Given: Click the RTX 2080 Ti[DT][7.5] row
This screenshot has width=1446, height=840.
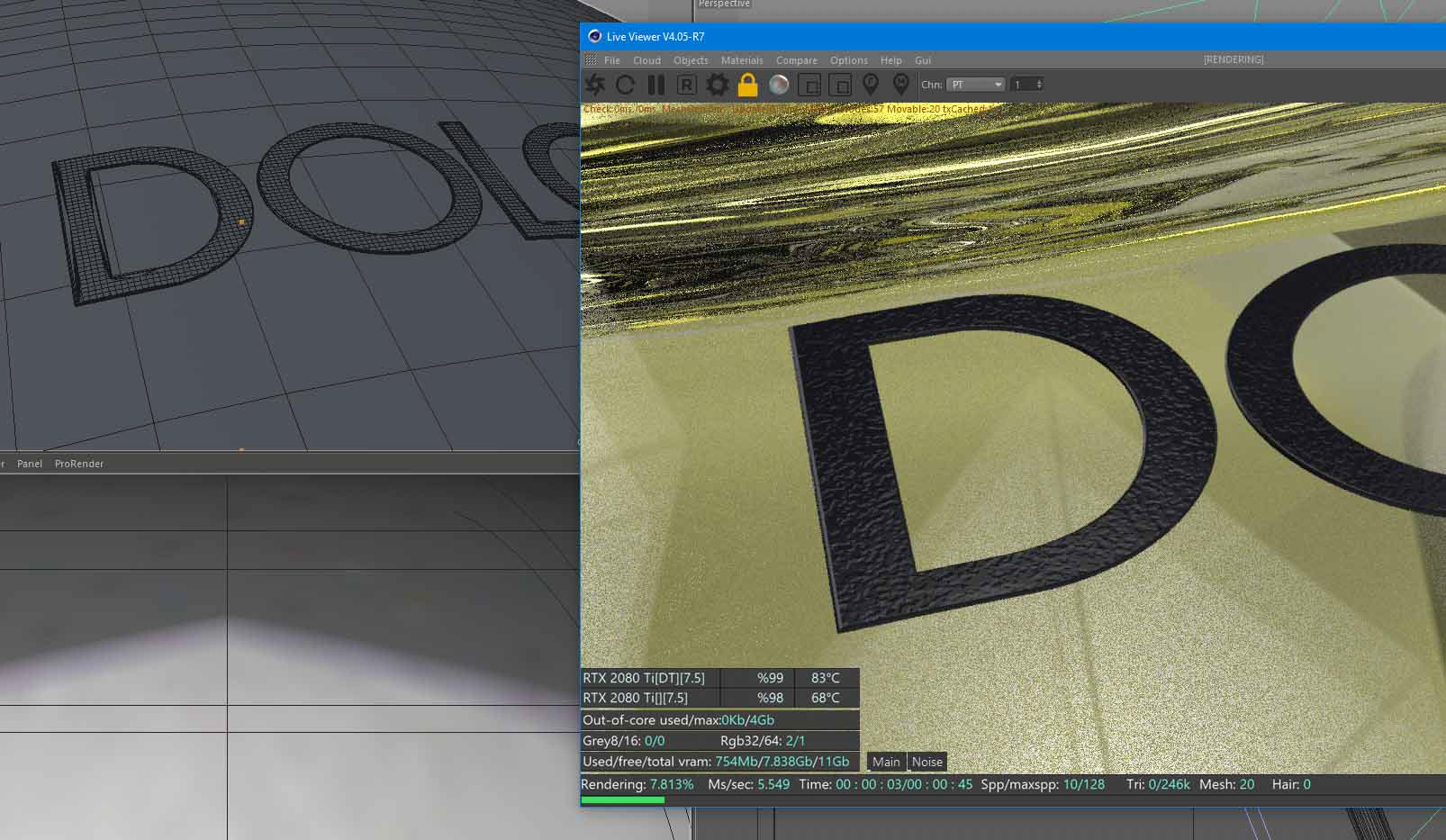Looking at the screenshot, I should click(720, 678).
